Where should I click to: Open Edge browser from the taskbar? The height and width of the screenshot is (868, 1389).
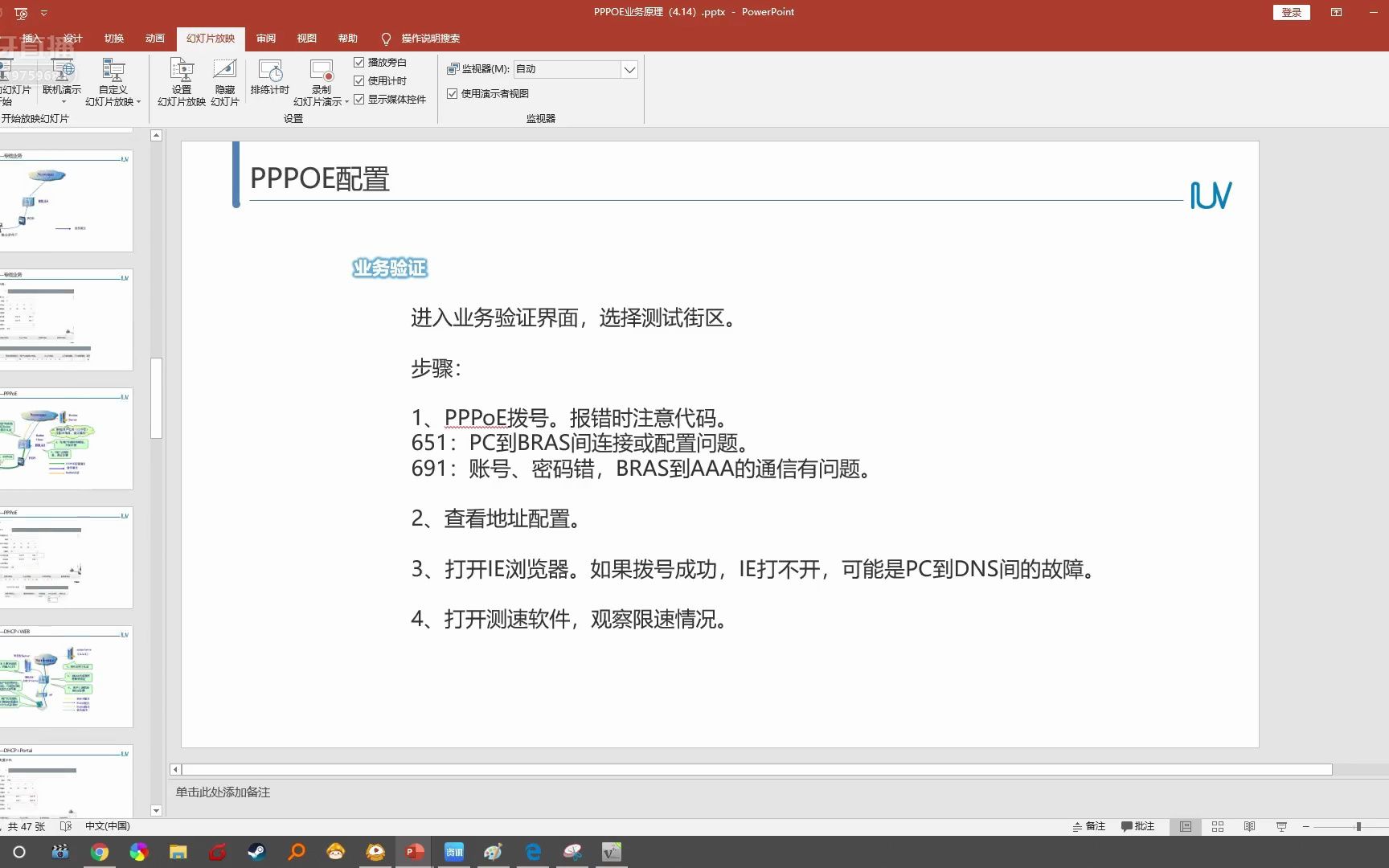(533, 852)
